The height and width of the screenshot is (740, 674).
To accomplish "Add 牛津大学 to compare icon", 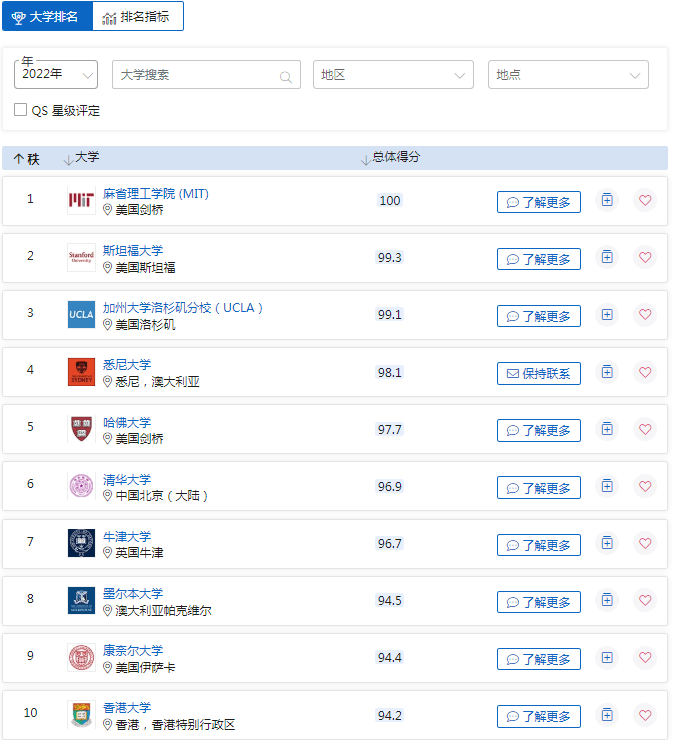I will click(x=607, y=543).
